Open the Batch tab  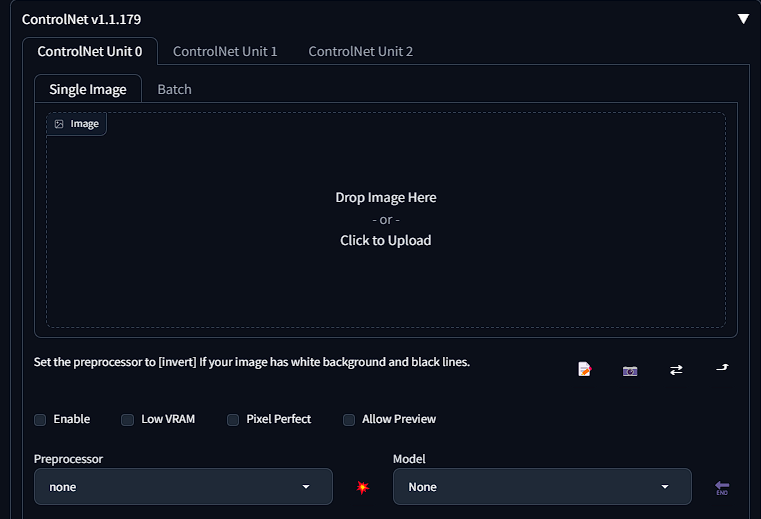[x=174, y=89]
